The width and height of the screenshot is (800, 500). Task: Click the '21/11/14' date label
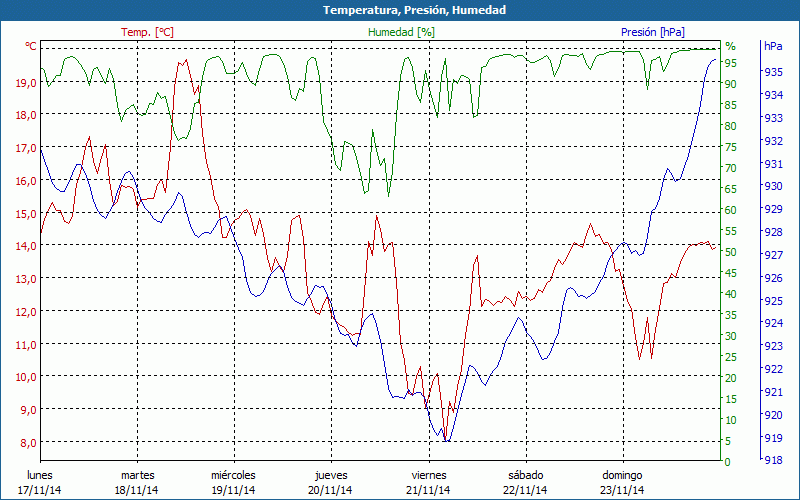point(429,490)
